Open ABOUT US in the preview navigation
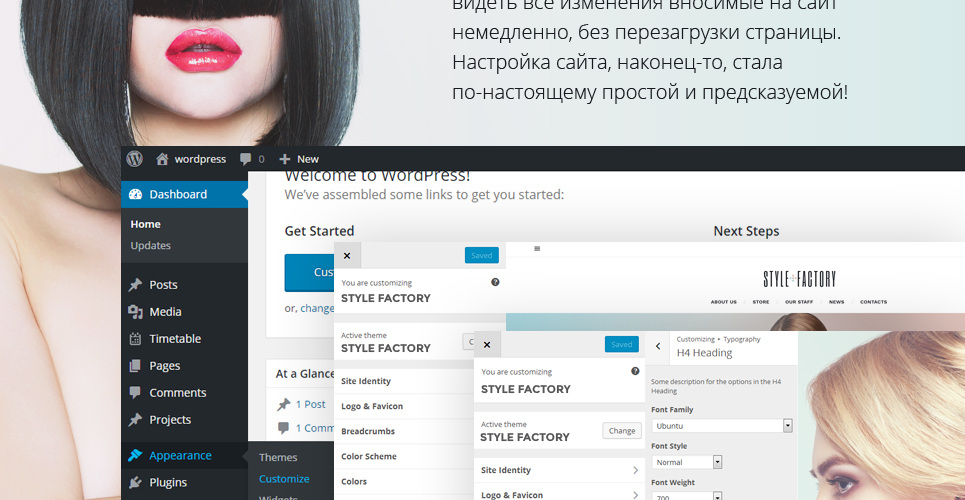Image resolution: width=965 pixels, height=500 pixels. (x=723, y=302)
